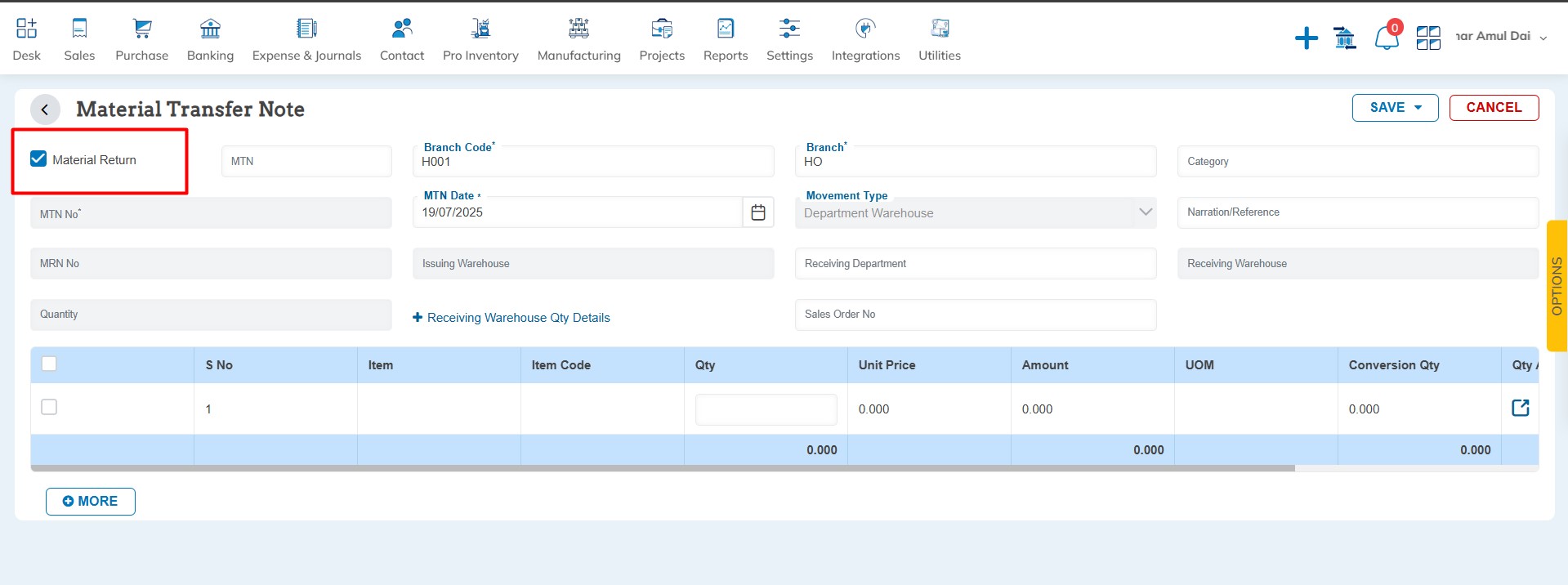Click the MORE button
This screenshot has height=585, width=1568.
click(91, 502)
